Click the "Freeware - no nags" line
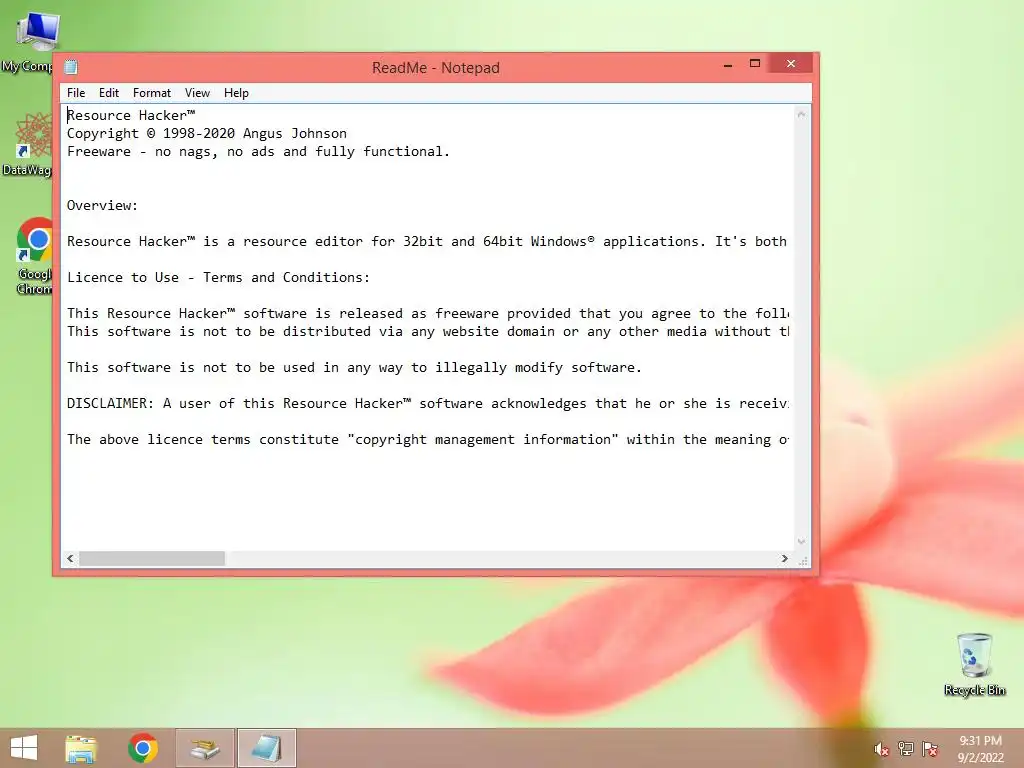 point(258,152)
